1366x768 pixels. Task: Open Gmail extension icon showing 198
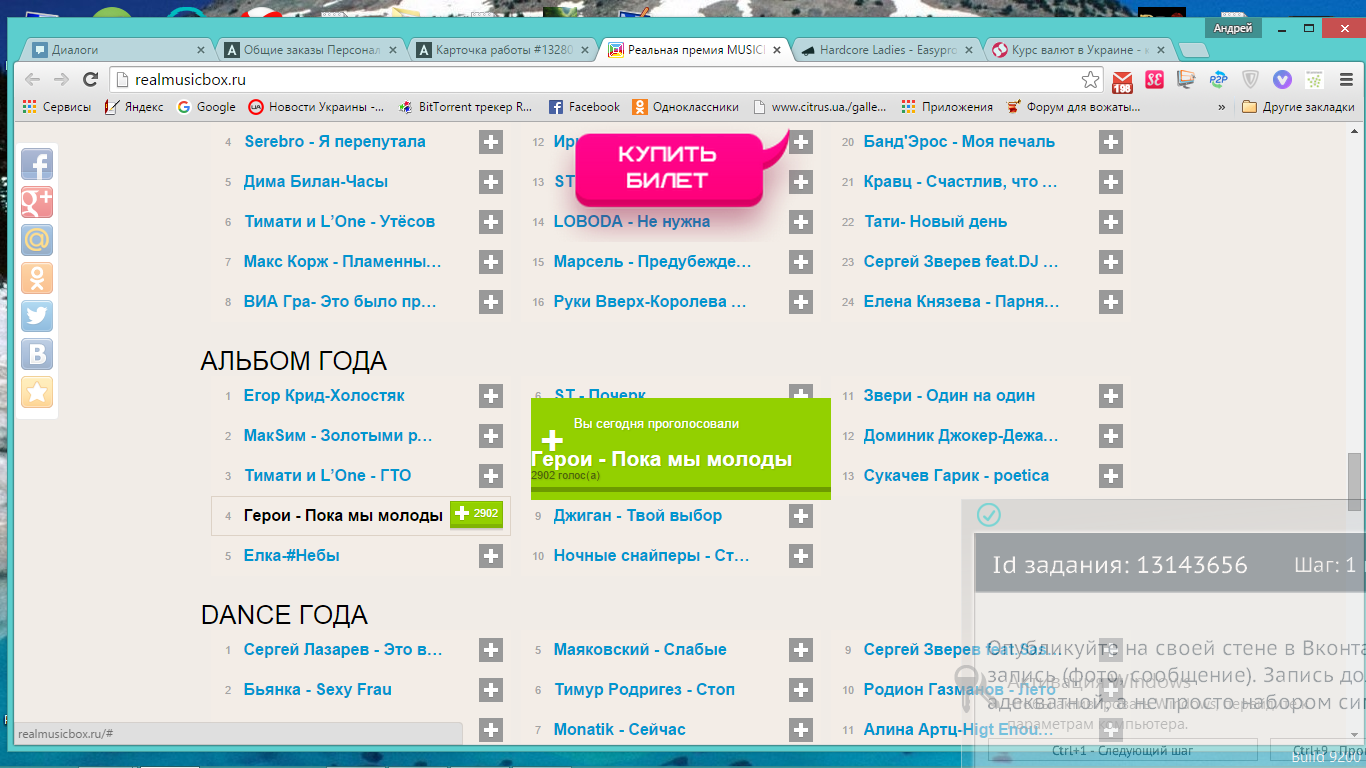1122,80
